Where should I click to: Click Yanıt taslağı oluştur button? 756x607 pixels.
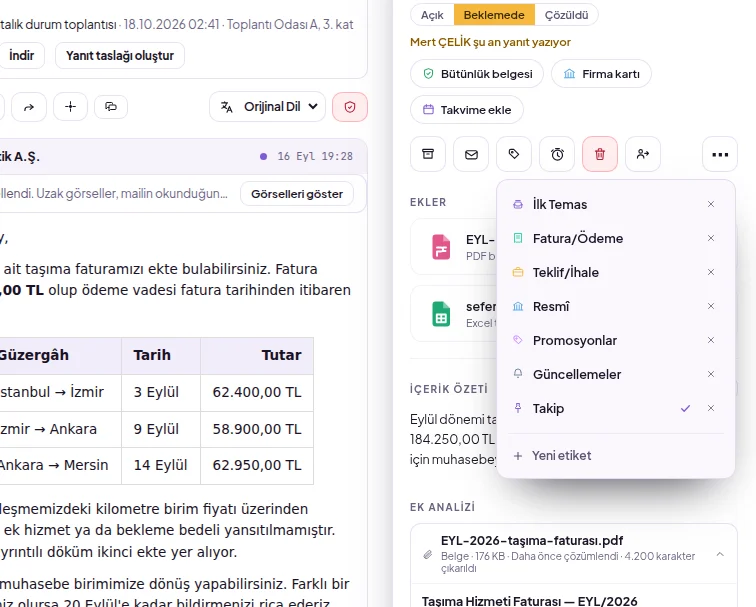[x=120, y=55]
